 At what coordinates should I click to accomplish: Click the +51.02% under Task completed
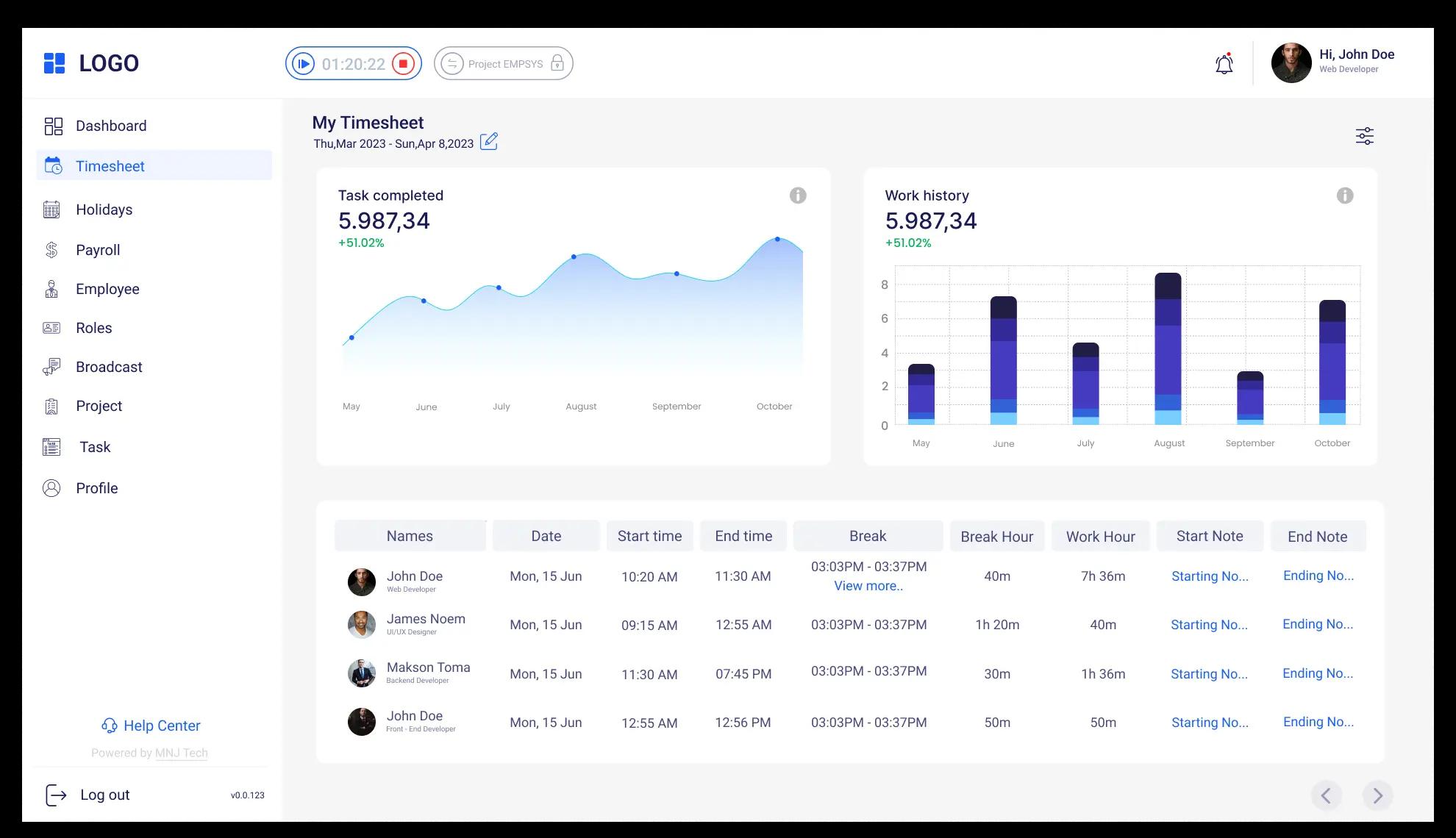click(x=361, y=243)
